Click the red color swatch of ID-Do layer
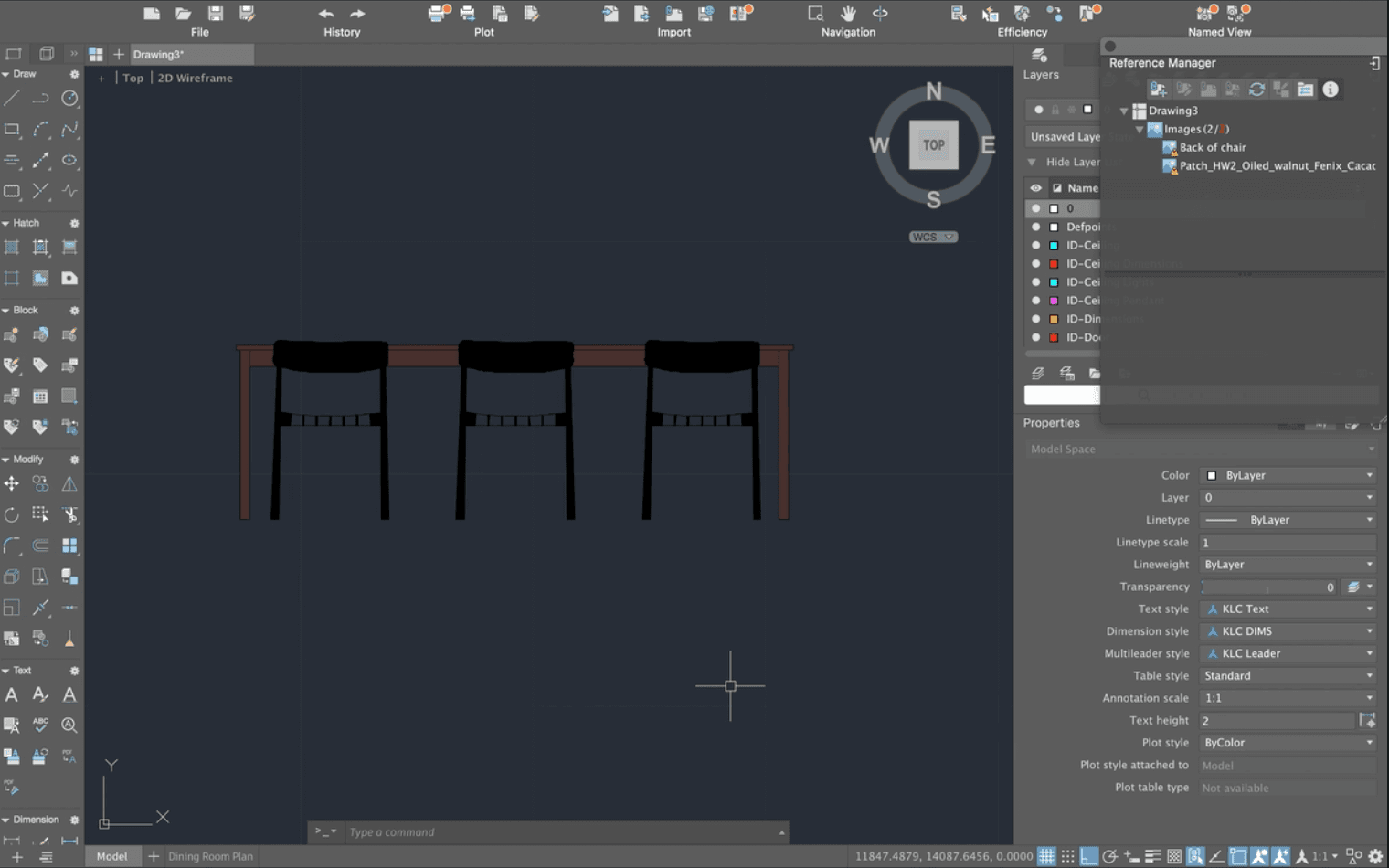This screenshot has height=868, width=1389. coord(1054,337)
